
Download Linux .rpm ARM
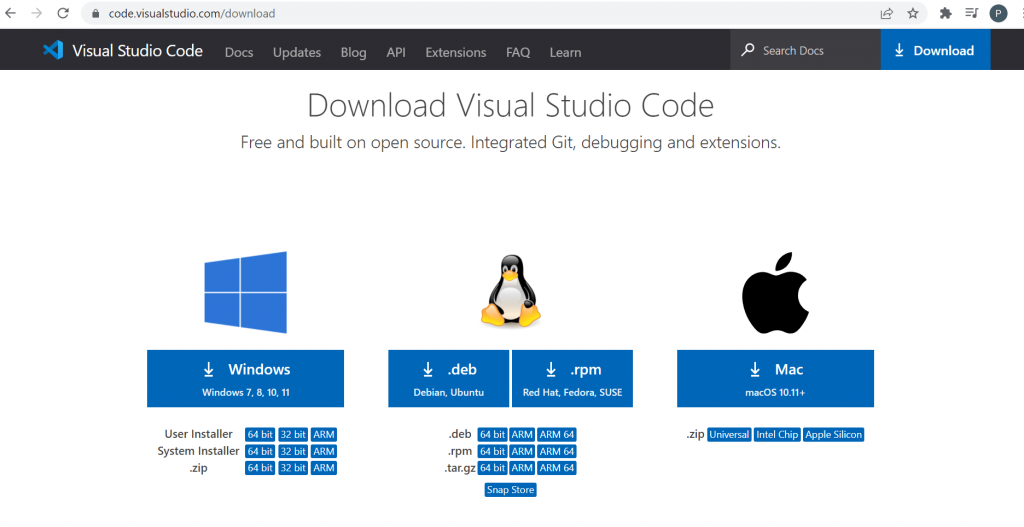(522, 451)
